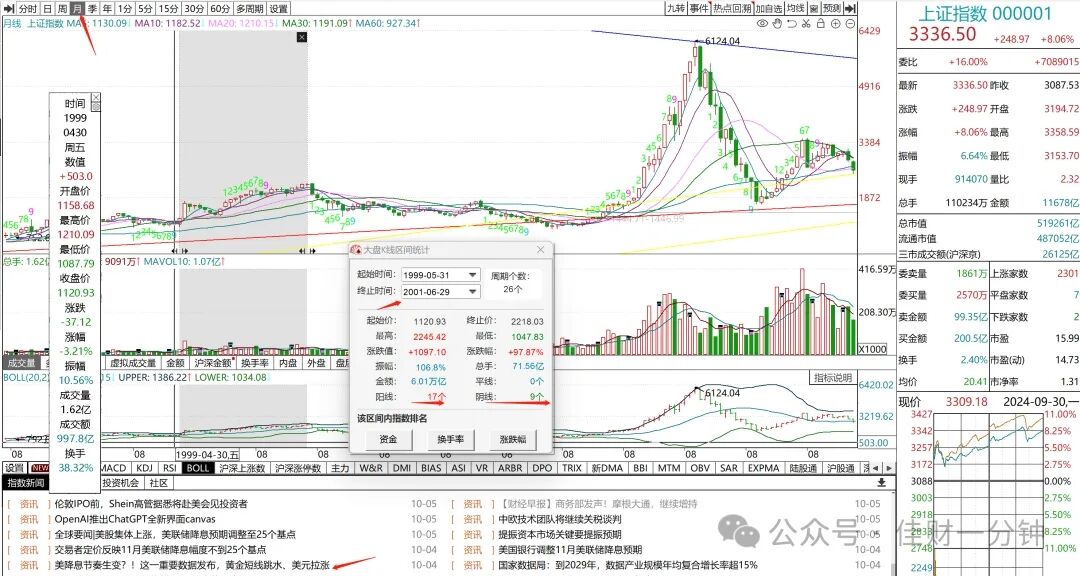Close the gray selected interval with the X icon
The width and height of the screenshot is (1080, 576).
coord(302,37)
